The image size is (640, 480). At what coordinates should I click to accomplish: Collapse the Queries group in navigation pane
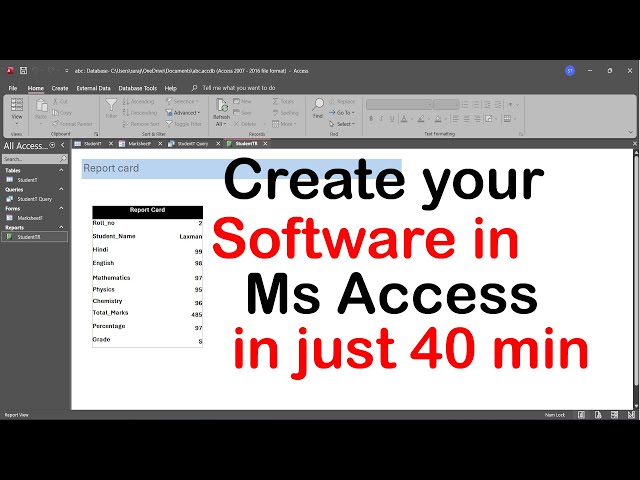(x=61, y=189)
